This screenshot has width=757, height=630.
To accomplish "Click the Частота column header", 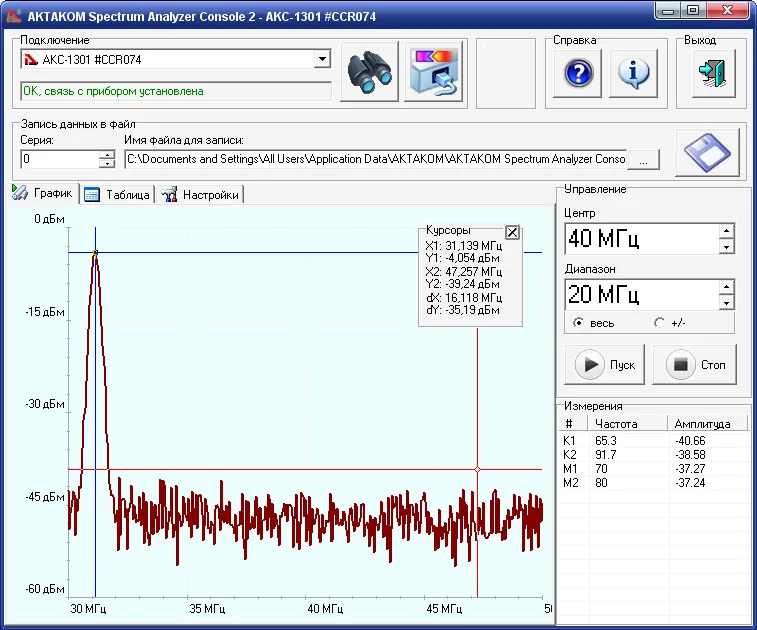I will click(x=628, y=423).
